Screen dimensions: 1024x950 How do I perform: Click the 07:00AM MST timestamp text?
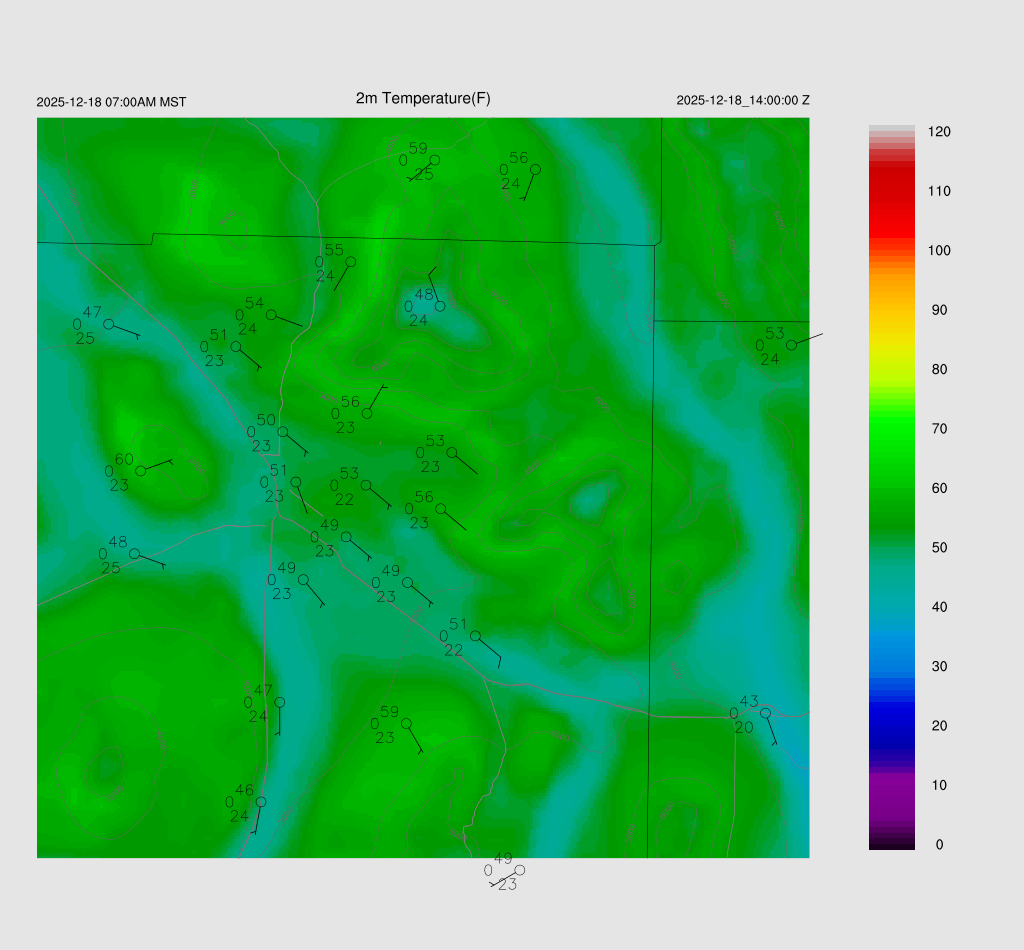[111, 102]
